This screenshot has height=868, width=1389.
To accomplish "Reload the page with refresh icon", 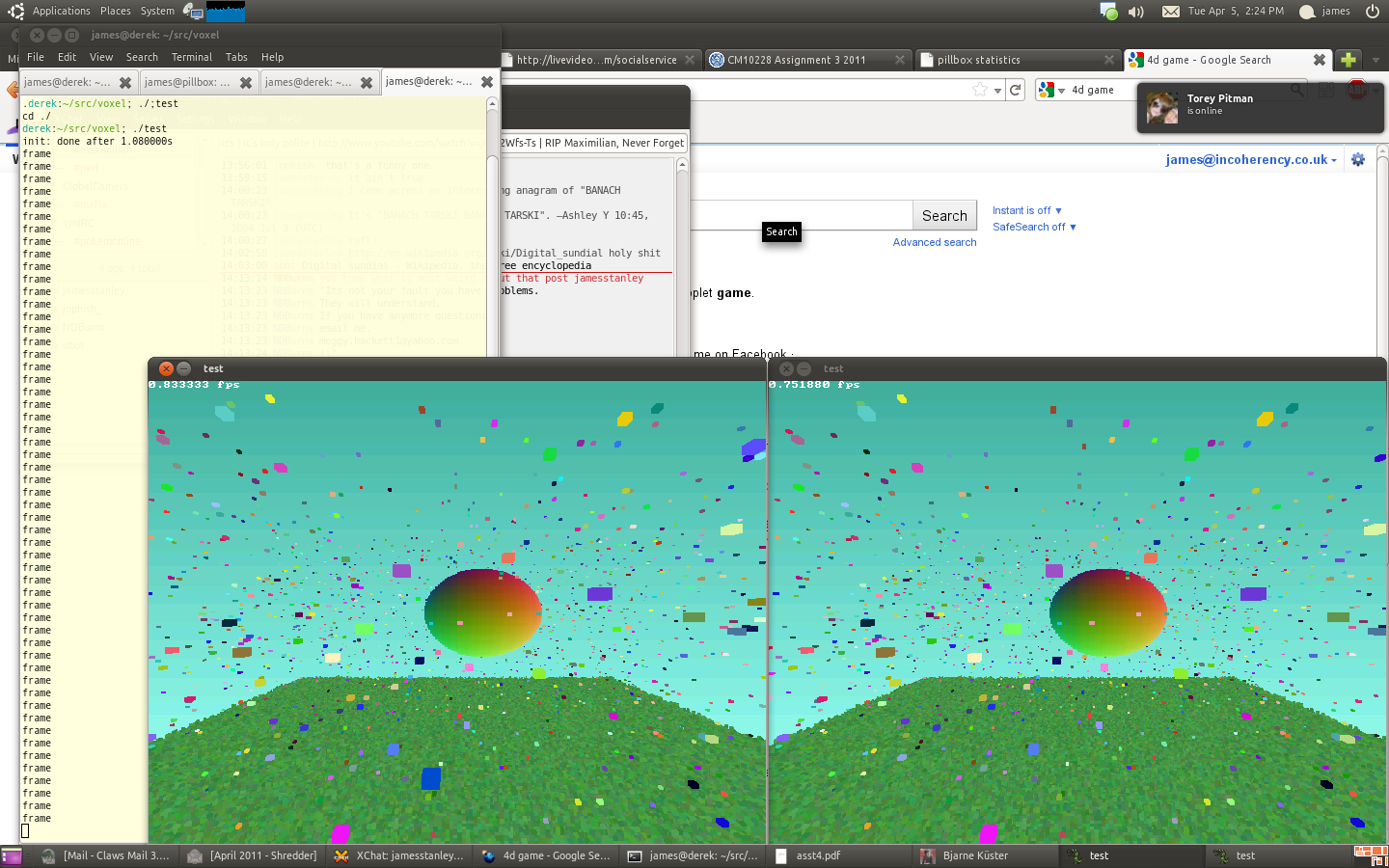I will click(1015, 90).
